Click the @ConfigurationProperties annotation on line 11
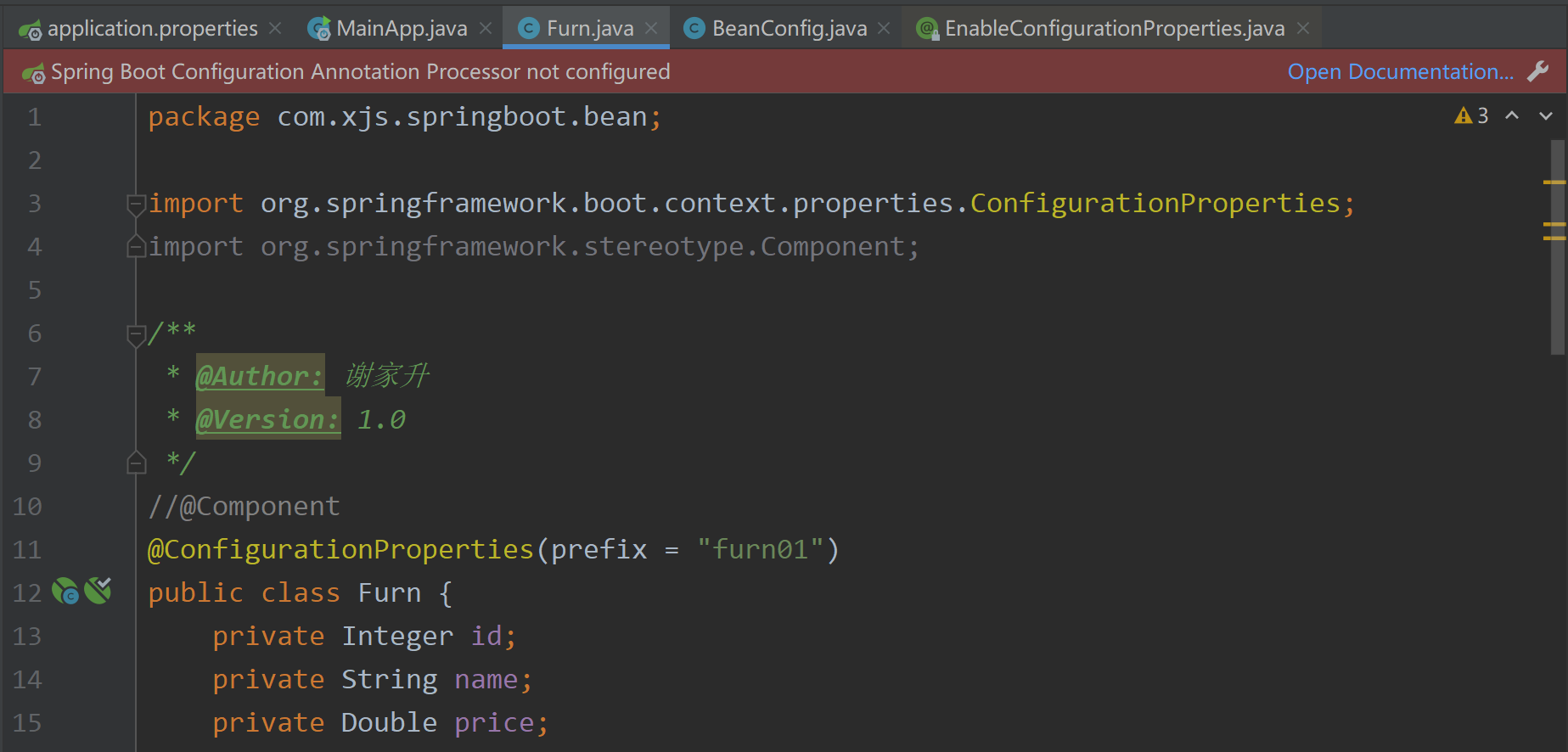1568x752 pixels. [x=340, y=550]
